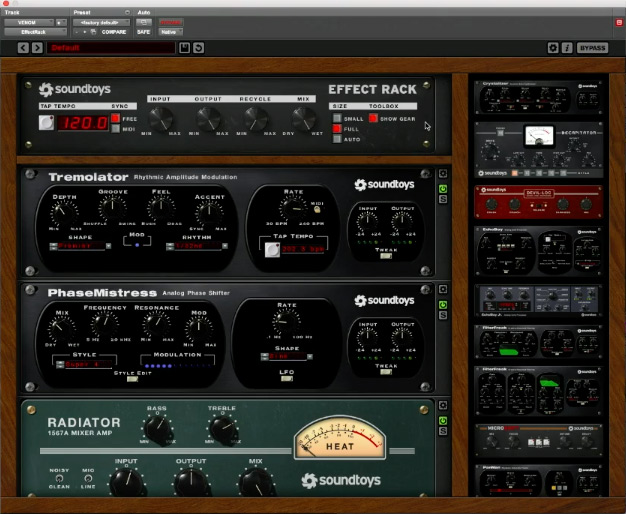Viewport: 626px width, 514px height.
Task: Toggle the PhaseMistress LFO button
Action: pos(287,379)
